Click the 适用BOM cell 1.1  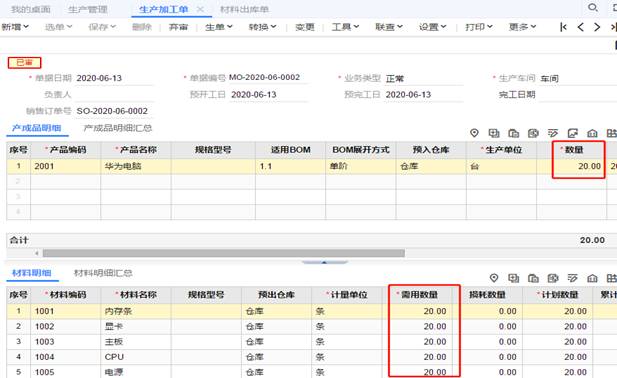click(290, 166)
